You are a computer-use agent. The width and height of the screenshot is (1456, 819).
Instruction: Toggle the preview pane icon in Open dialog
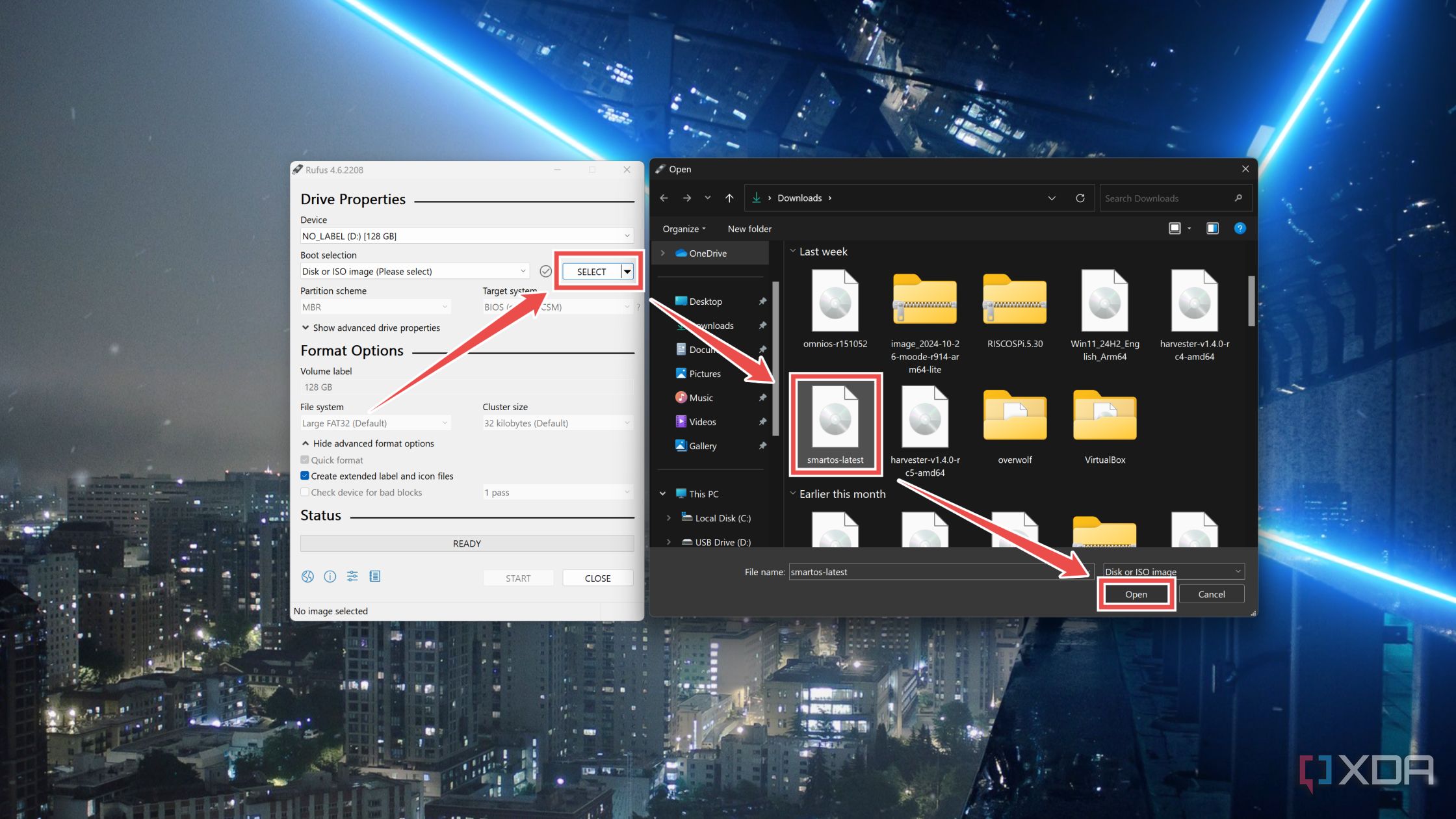[x=1212, y=228]
